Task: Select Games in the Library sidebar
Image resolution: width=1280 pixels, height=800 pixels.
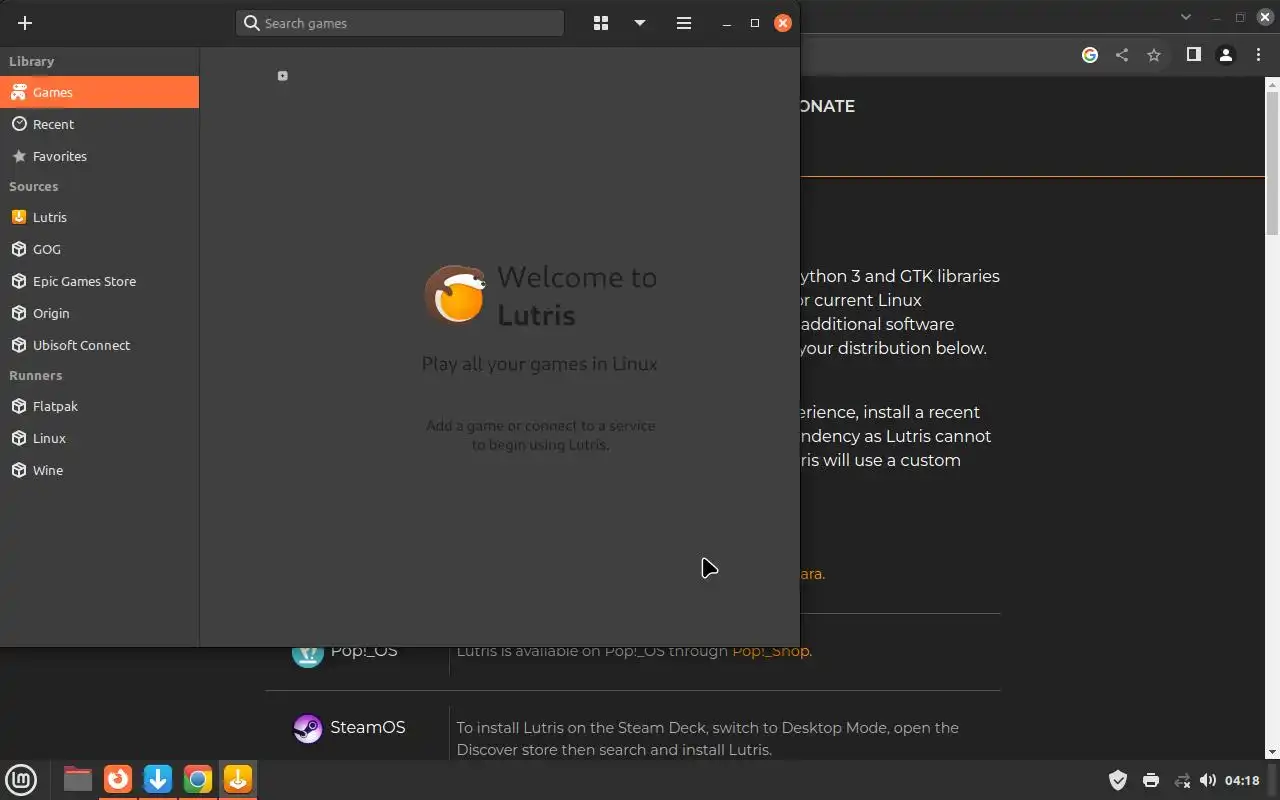Action: [x=99, y=92]
